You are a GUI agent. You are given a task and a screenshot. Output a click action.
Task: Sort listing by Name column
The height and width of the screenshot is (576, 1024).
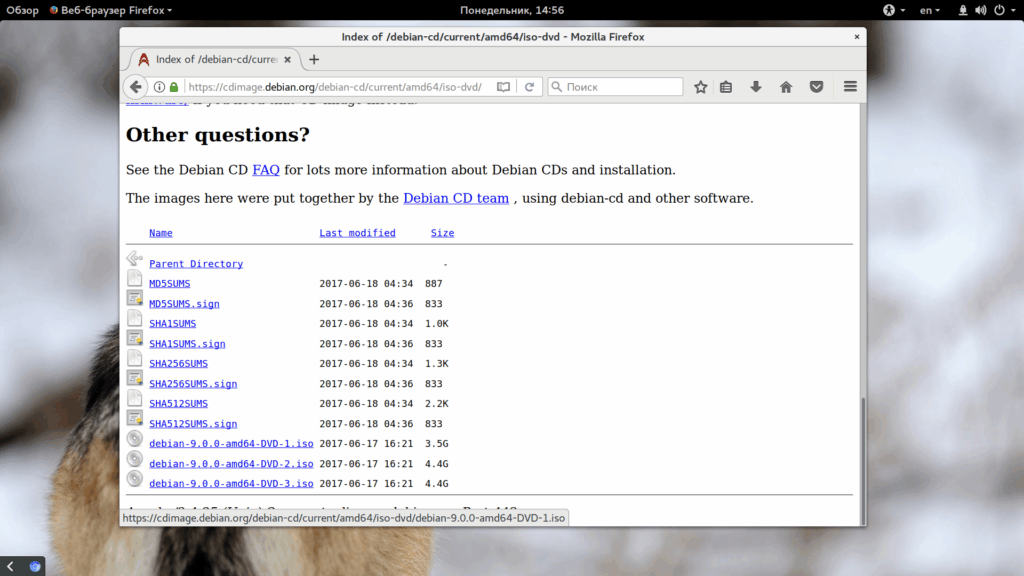point(161,233)
